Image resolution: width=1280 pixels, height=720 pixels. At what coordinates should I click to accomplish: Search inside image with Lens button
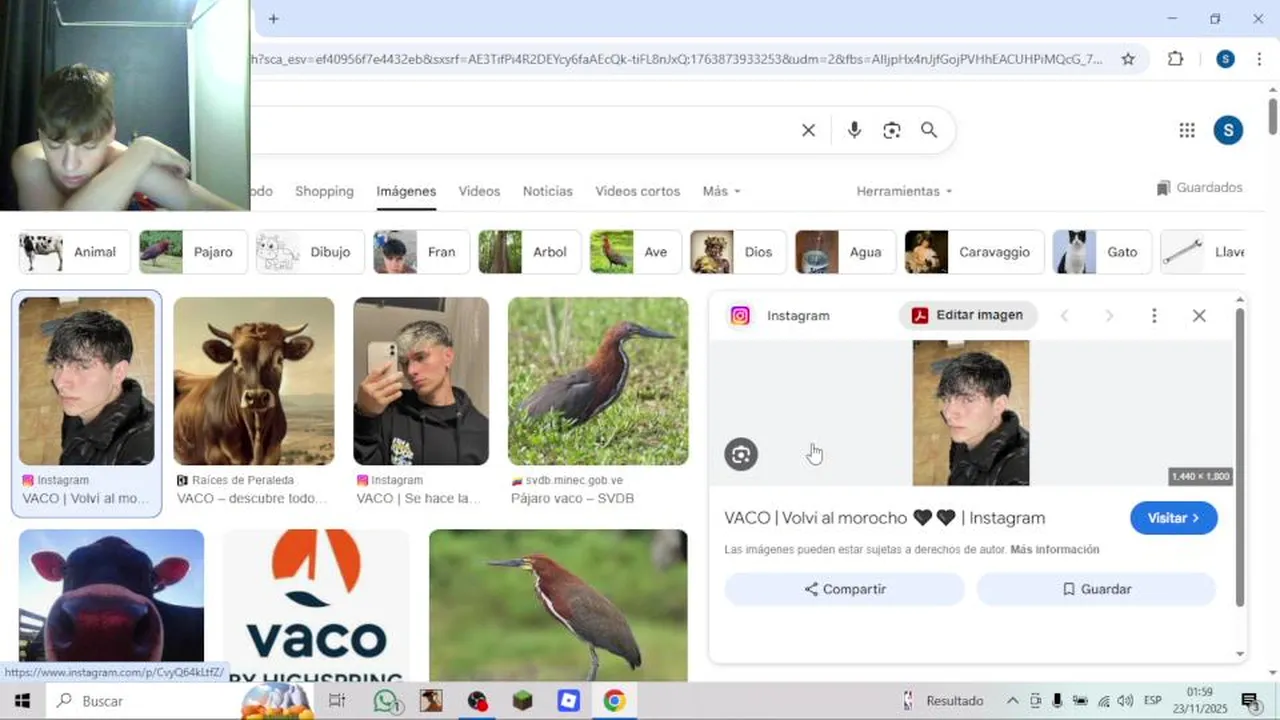click(x=741, y=455)
